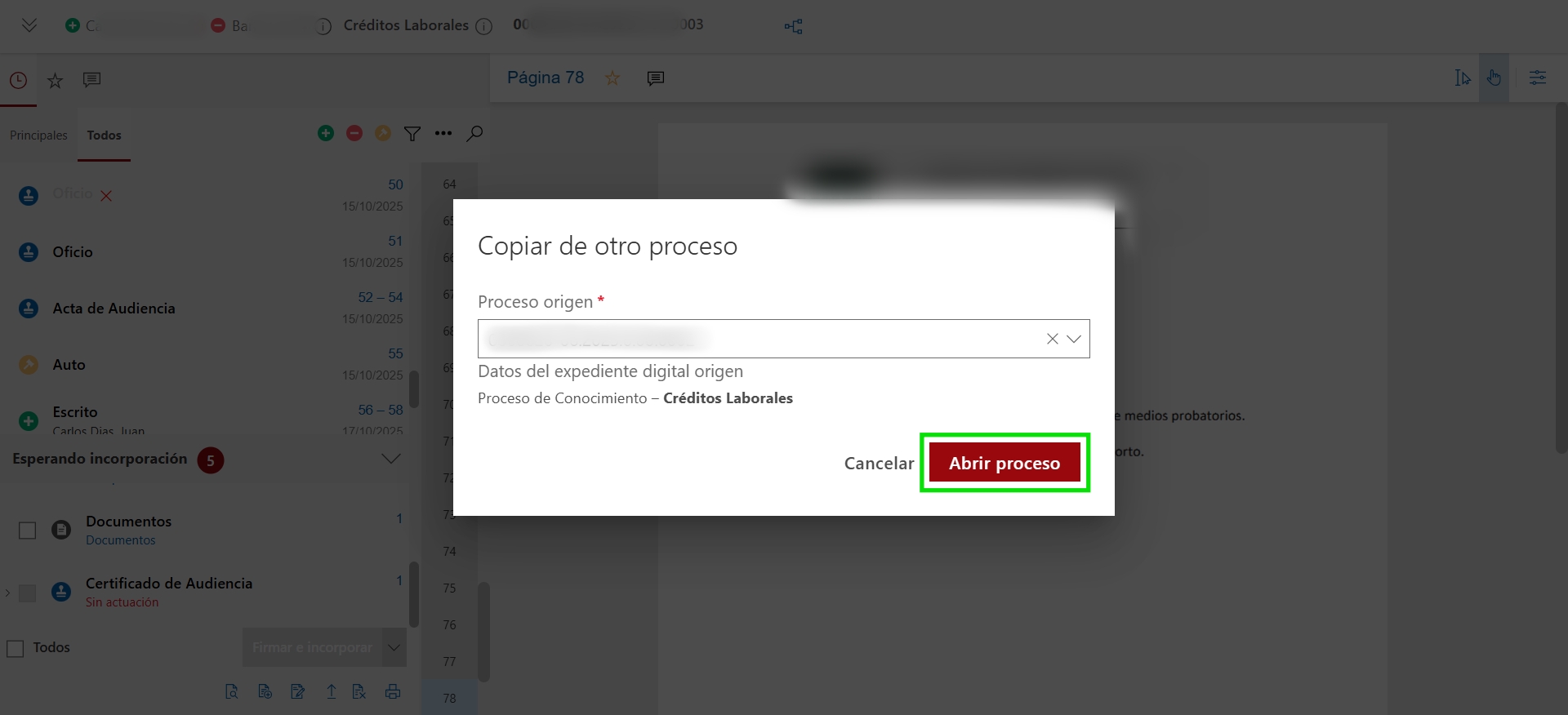Open the print icon in bottom toolbar
The width and height of the screenshot is (1568, 715).
[x=393, y=691]
